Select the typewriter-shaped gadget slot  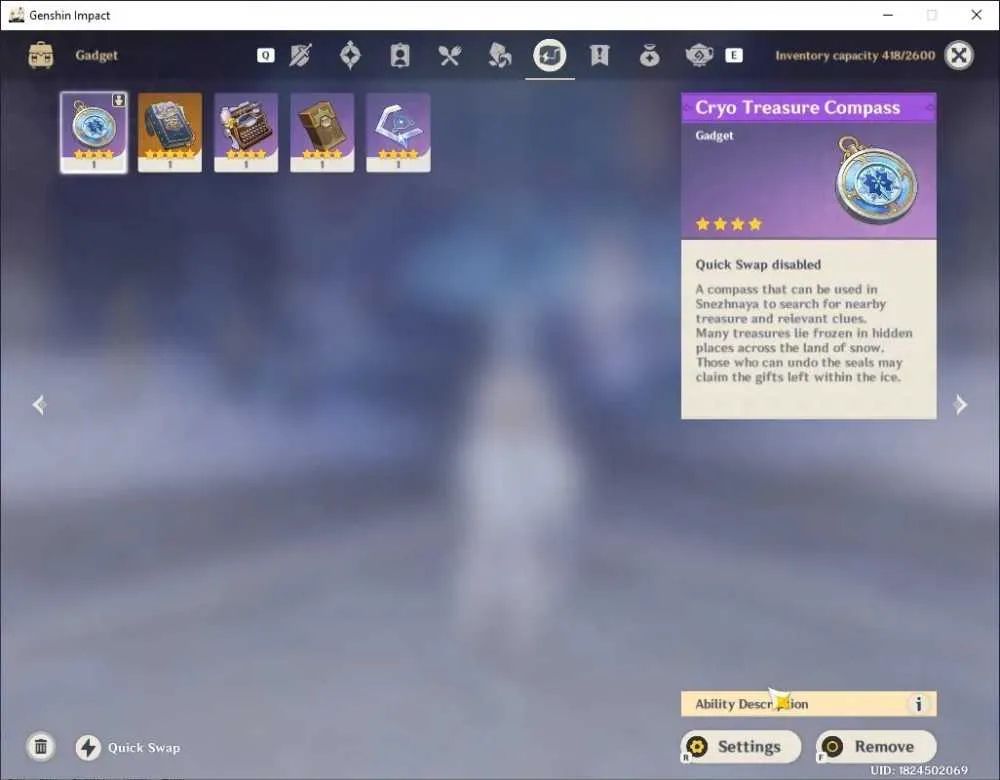click(246, 133)
